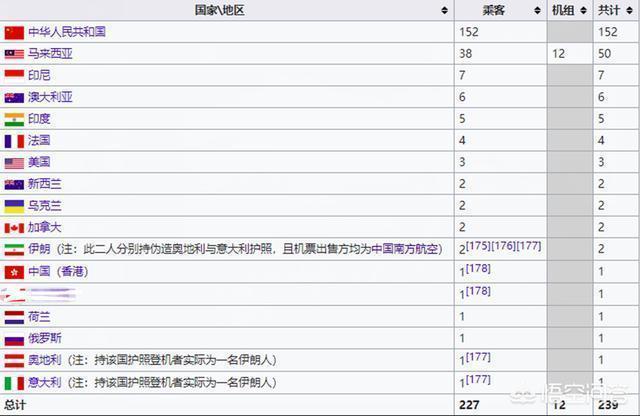
Task: Open the 意大利 link
Action: 45,382
